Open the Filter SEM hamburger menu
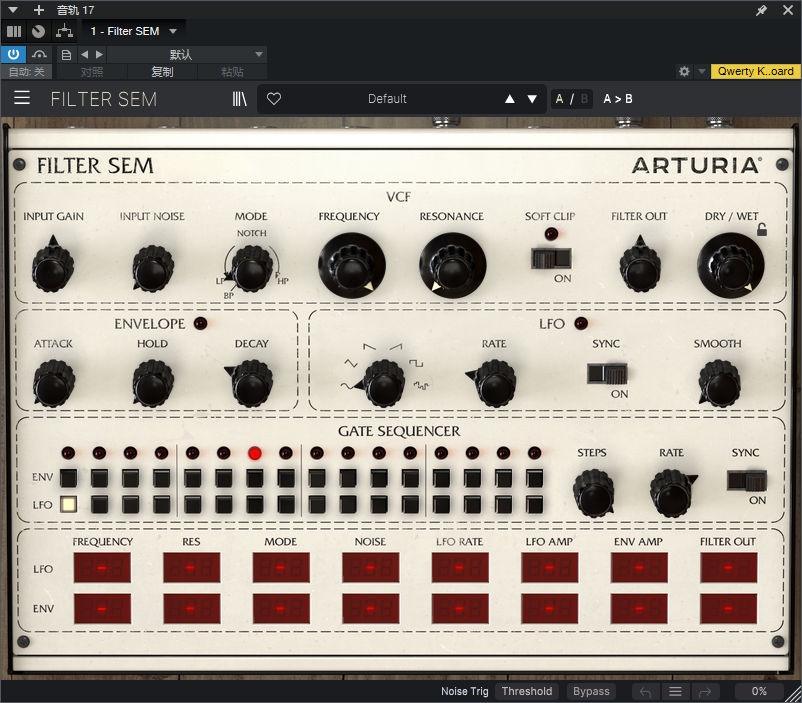 point(21,98)
